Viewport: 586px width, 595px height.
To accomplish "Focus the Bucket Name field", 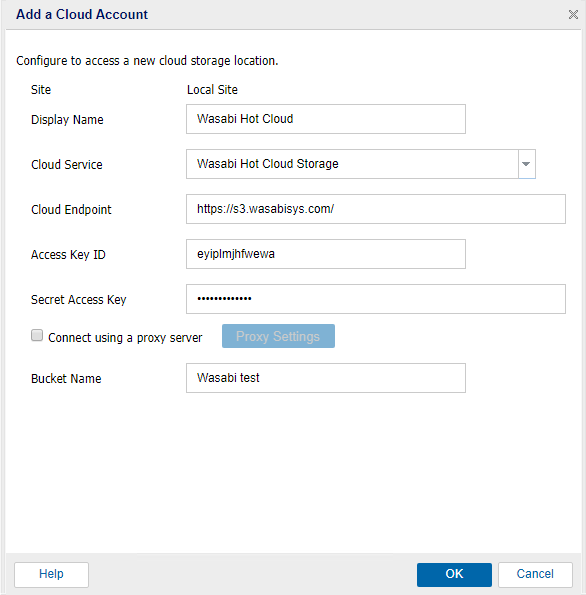I will 326,378.
